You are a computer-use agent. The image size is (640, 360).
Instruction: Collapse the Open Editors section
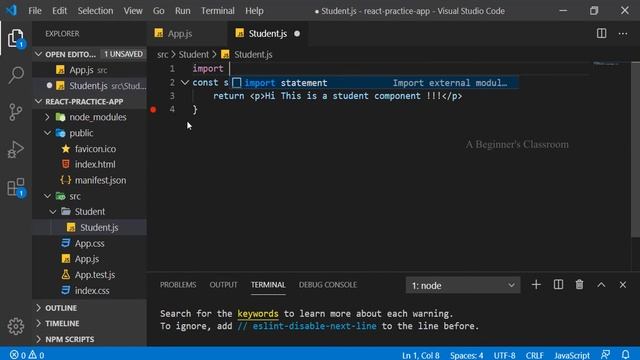(38, 54)
